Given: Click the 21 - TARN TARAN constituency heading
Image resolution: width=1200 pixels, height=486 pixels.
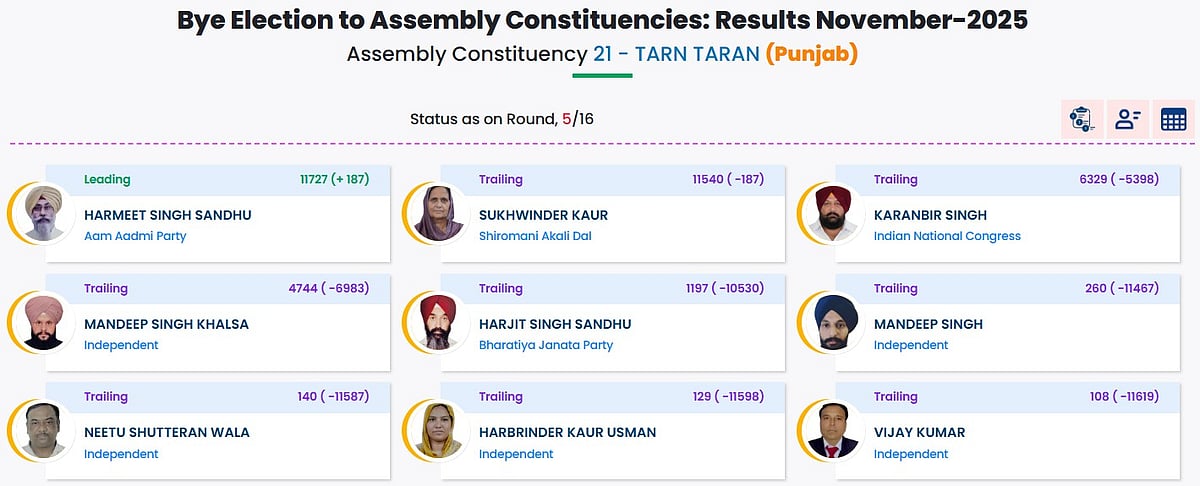Looking at the screenshot, I should [676, 54].
